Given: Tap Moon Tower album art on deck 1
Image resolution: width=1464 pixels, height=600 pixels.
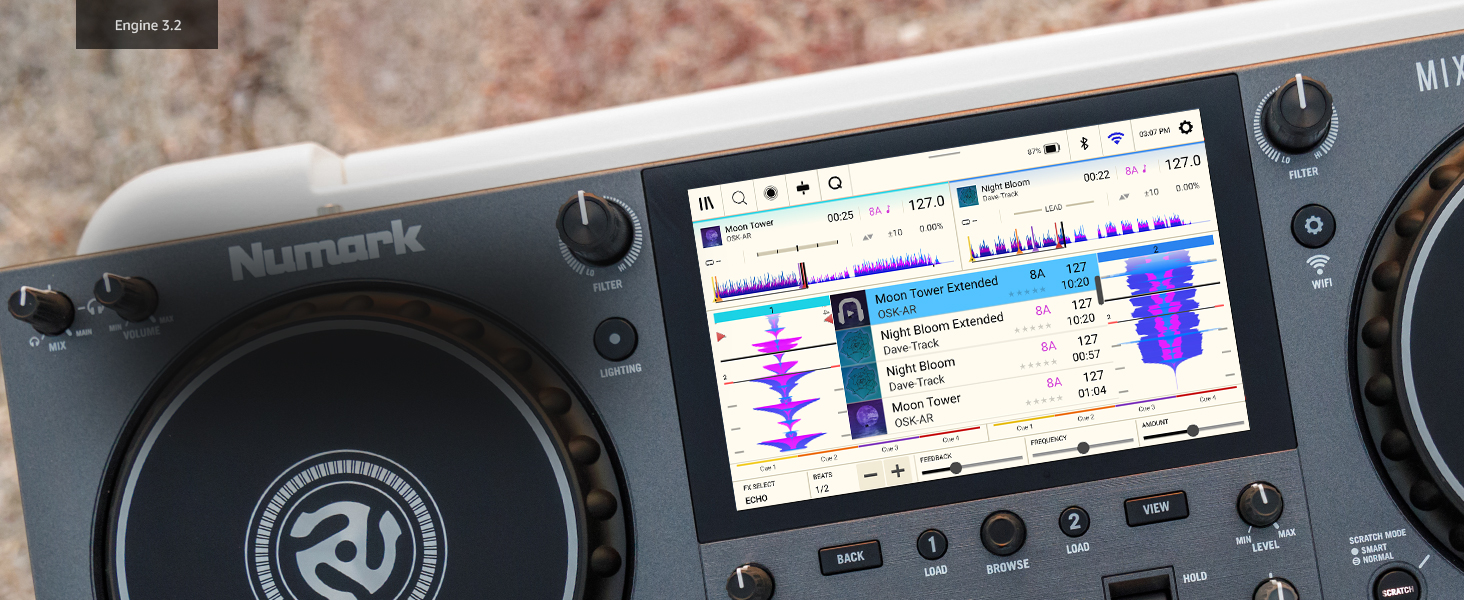Looking at the screenshot, I should click(x=710, y=237).
